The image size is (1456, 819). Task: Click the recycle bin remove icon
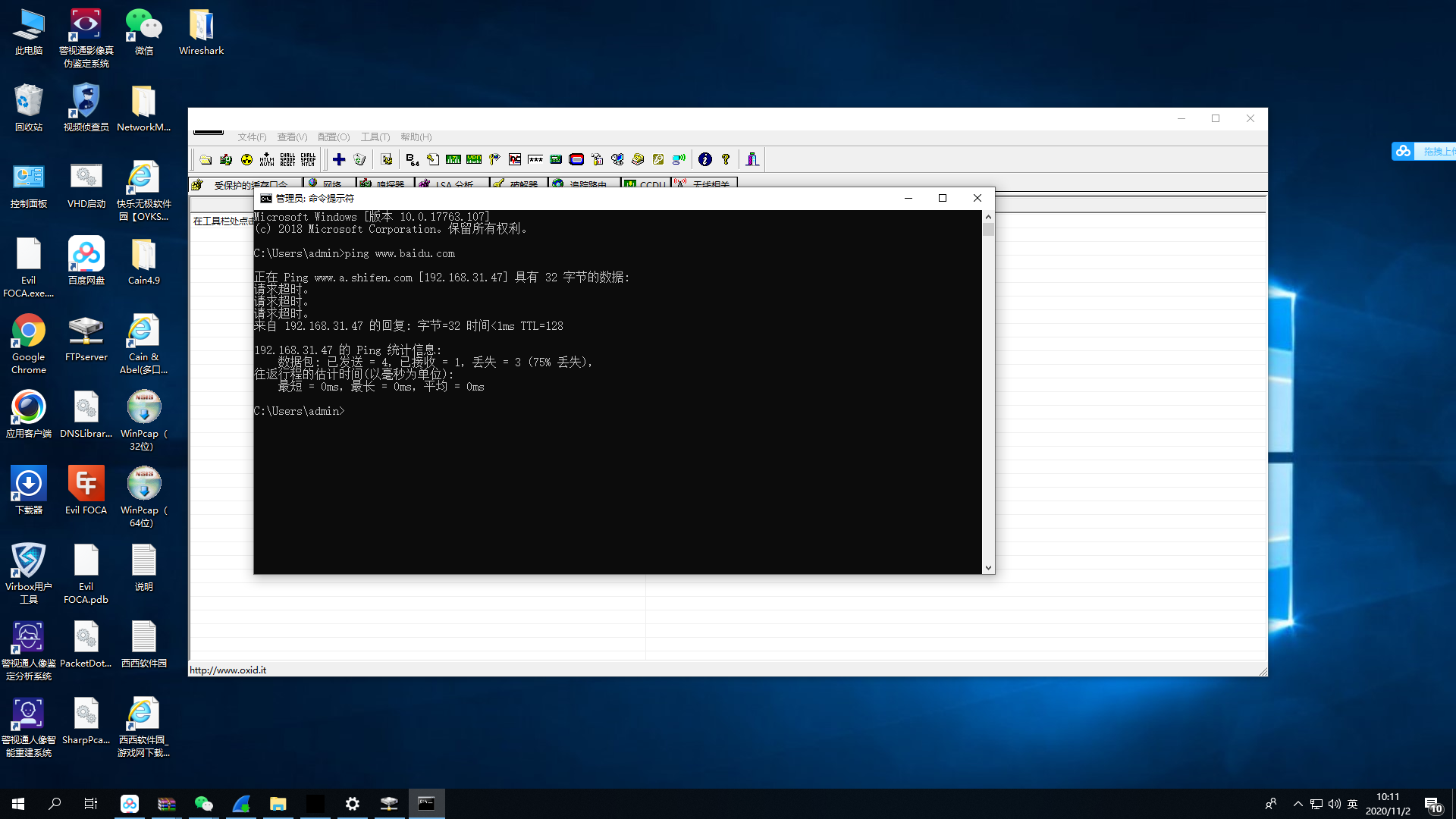[359, 159]
